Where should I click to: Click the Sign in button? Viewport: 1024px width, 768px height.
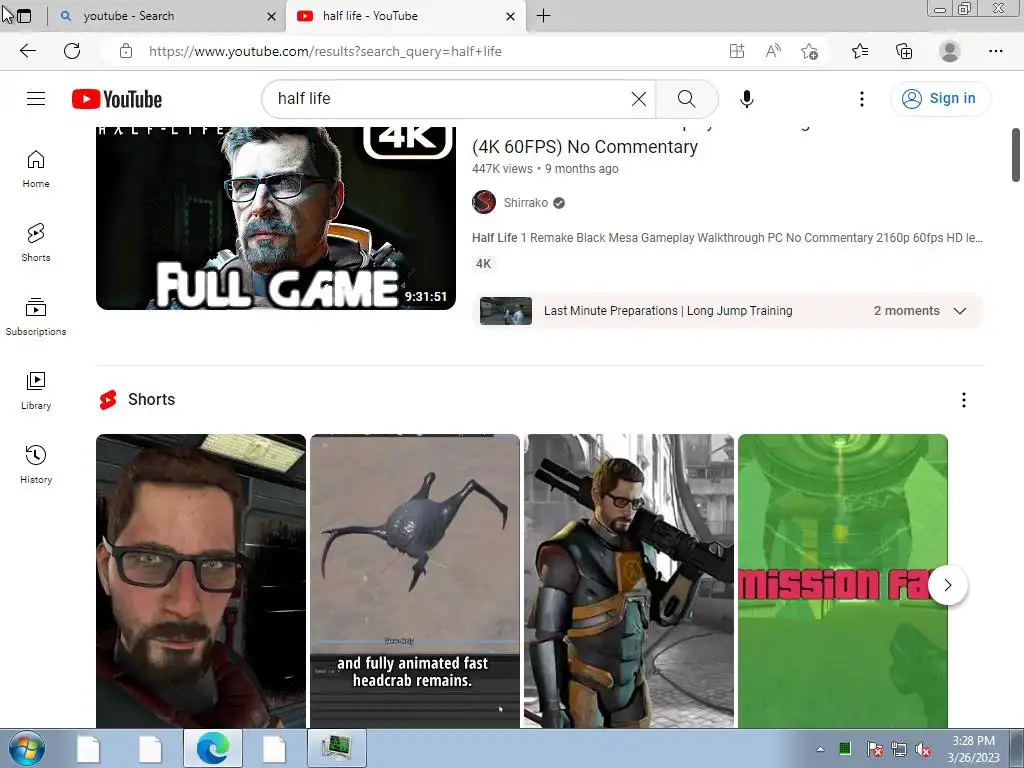click(940, 99)
